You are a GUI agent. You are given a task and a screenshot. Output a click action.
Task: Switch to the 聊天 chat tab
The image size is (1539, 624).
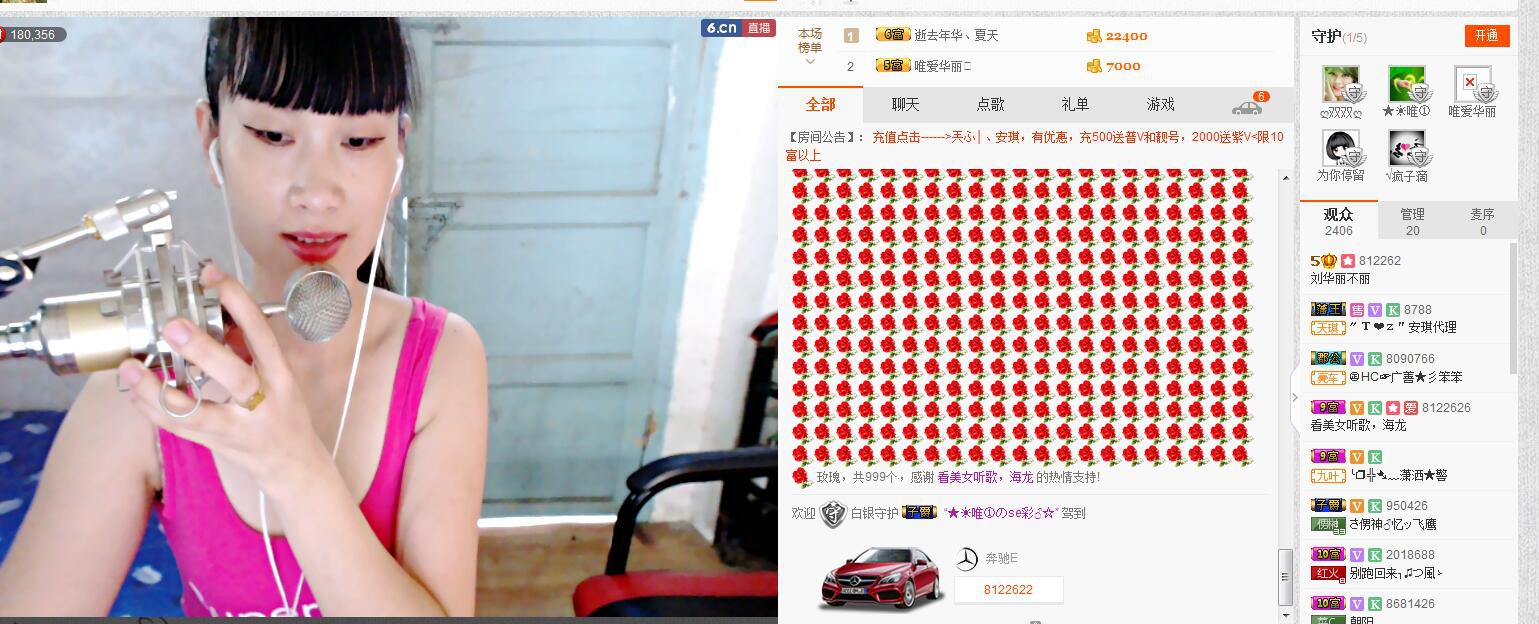click(905, 104)
